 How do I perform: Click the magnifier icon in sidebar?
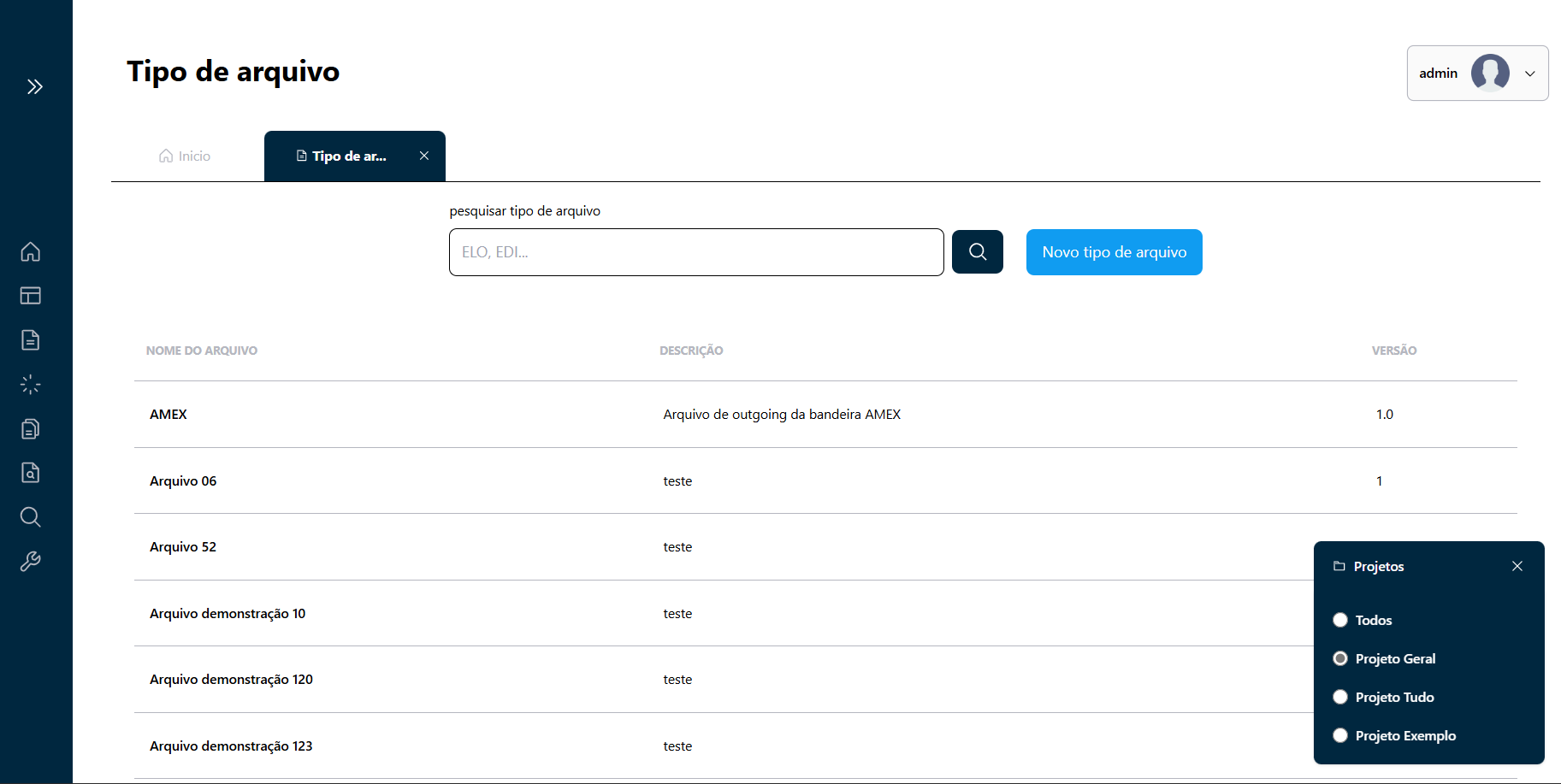click(31, 516)
